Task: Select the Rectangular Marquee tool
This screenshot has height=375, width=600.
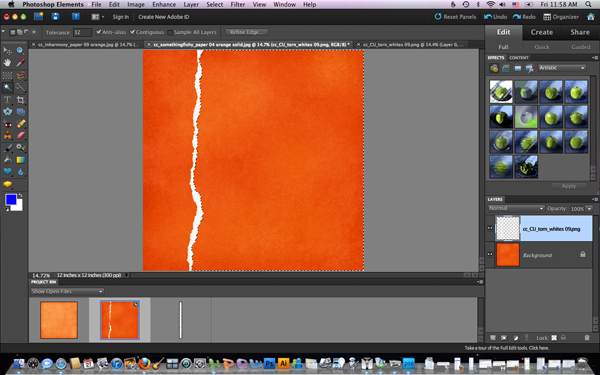Action: (7, 75)
